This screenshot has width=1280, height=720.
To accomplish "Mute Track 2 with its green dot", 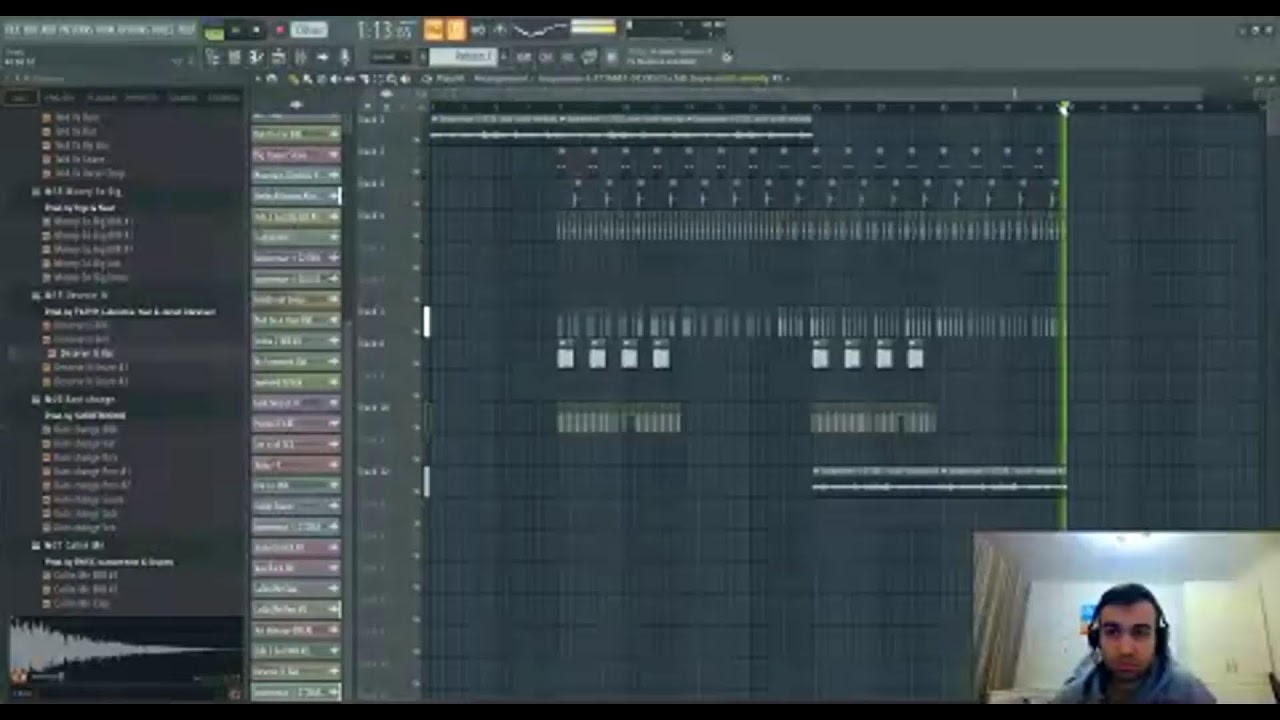I will coord(418,171).
